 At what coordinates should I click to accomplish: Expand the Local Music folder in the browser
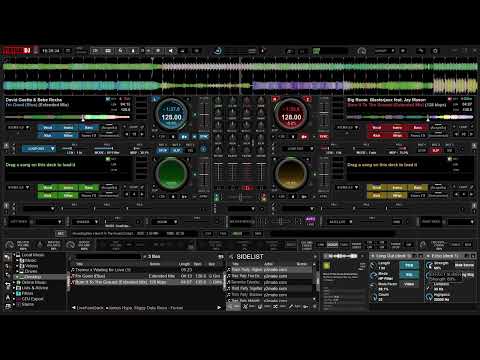click(x=14, y=255)
